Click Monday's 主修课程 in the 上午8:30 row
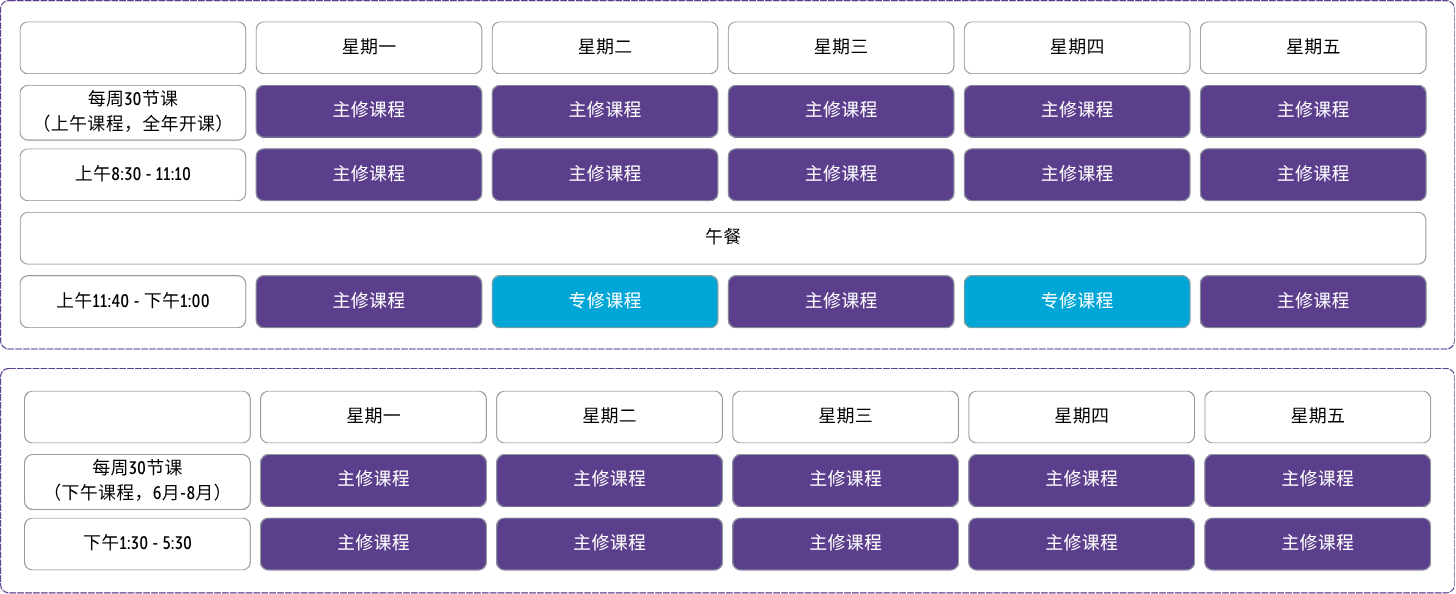This screenshot has height=594, width=1456. pos(369,174)
